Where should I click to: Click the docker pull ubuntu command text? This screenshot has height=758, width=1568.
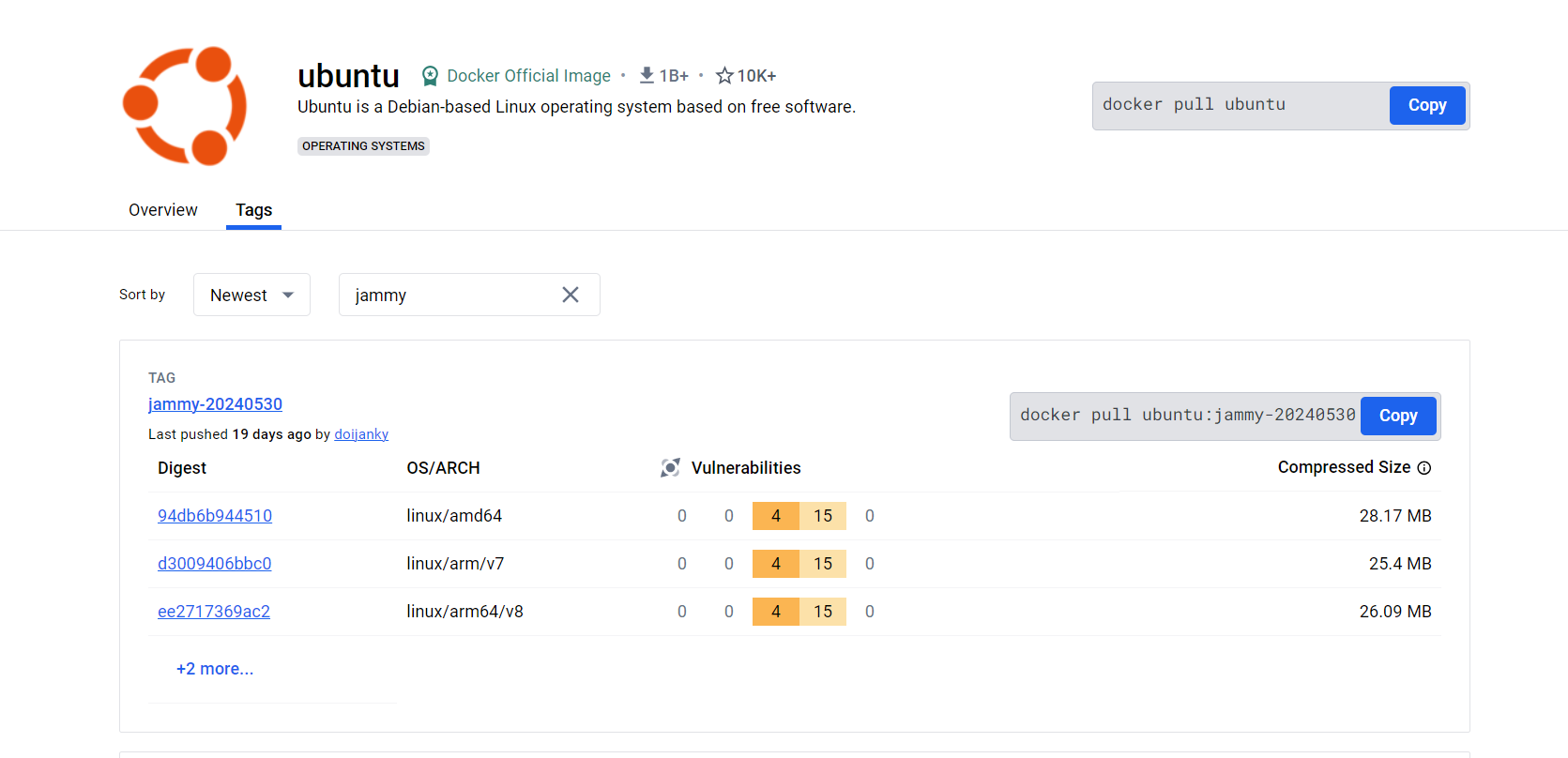point(1194,104)
